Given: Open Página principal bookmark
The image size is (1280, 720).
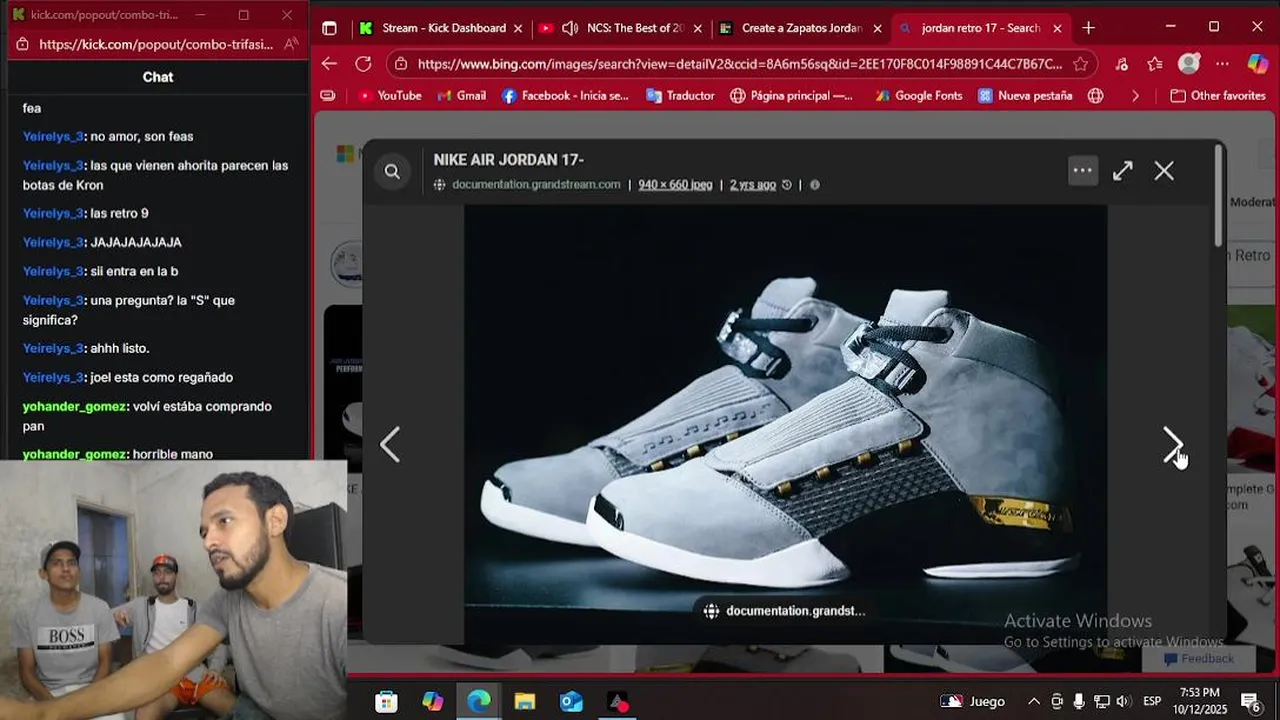Looking at the screenshot, I should 792,96.
